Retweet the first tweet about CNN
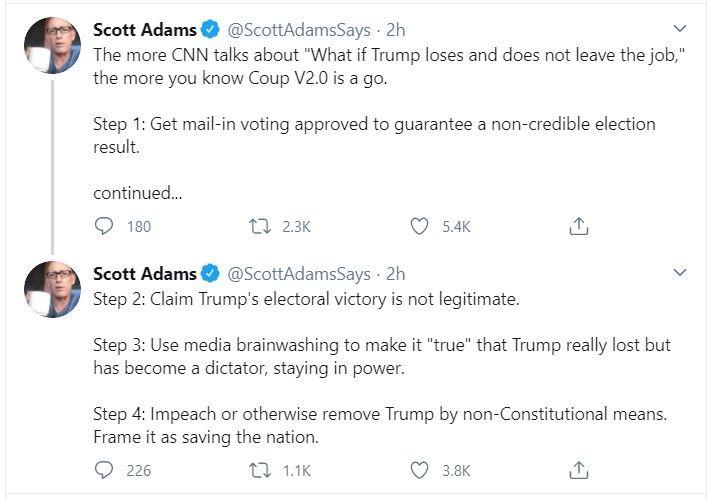The width and height of the screenshot is (714, 499). click(x=260, y=226)
